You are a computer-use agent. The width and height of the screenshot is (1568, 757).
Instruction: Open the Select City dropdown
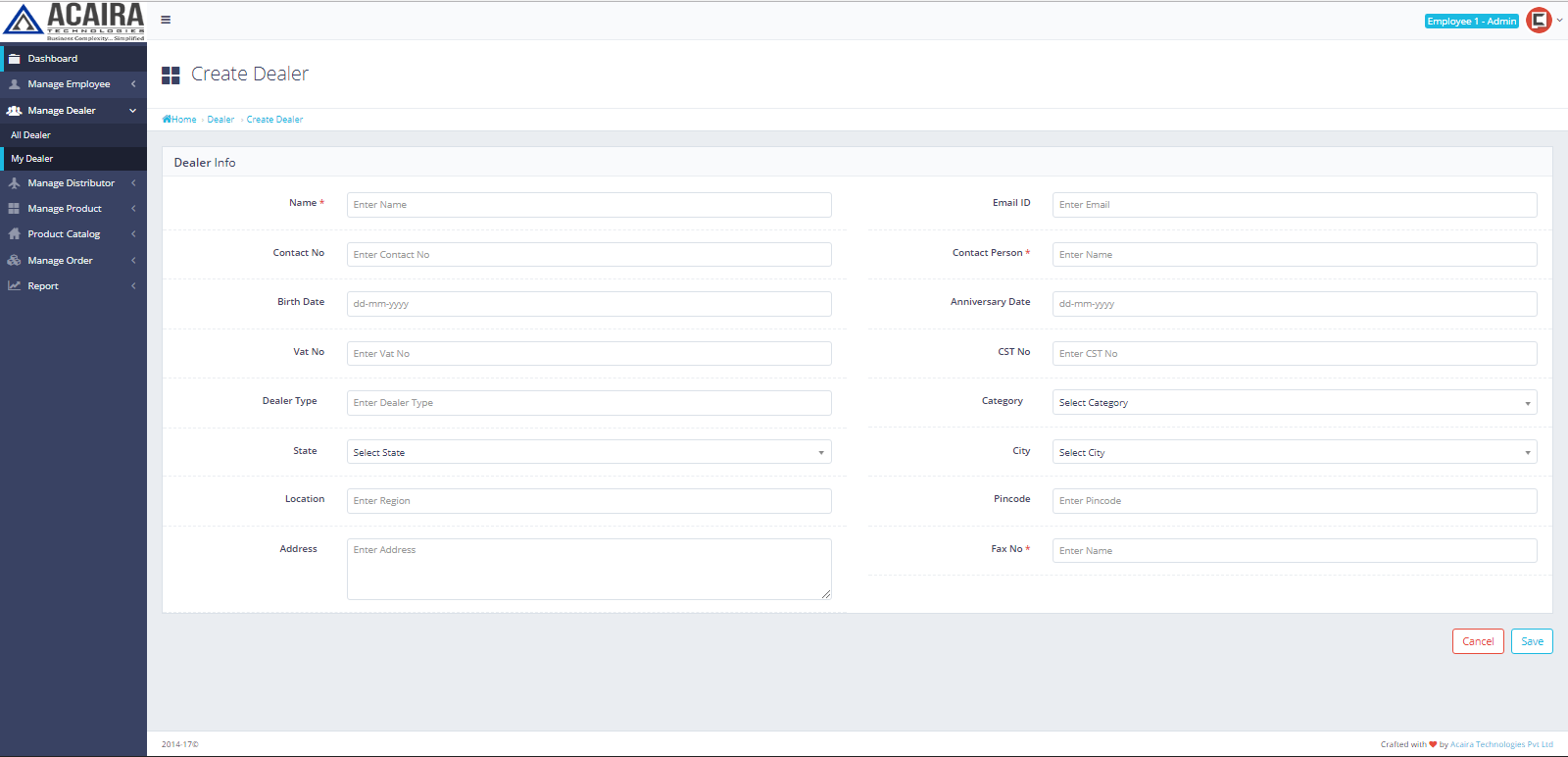pyautogui.click(x=1294, y=452)
